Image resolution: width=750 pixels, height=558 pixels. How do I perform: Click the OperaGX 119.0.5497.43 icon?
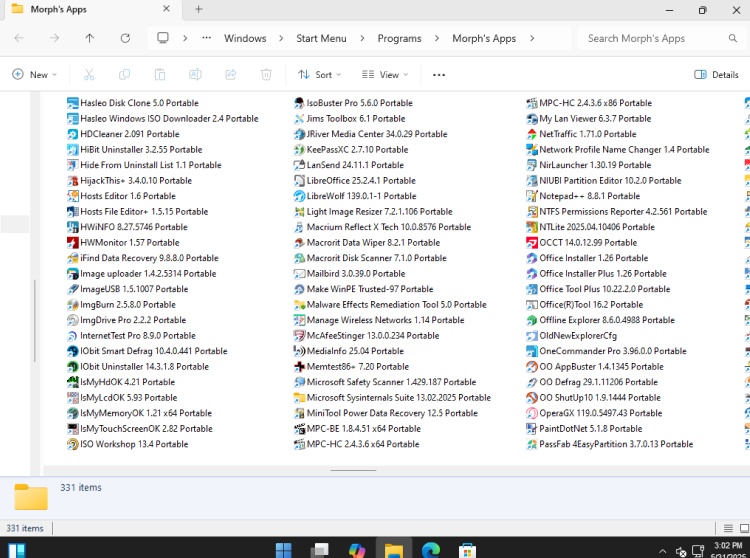[x=532, y=413]
